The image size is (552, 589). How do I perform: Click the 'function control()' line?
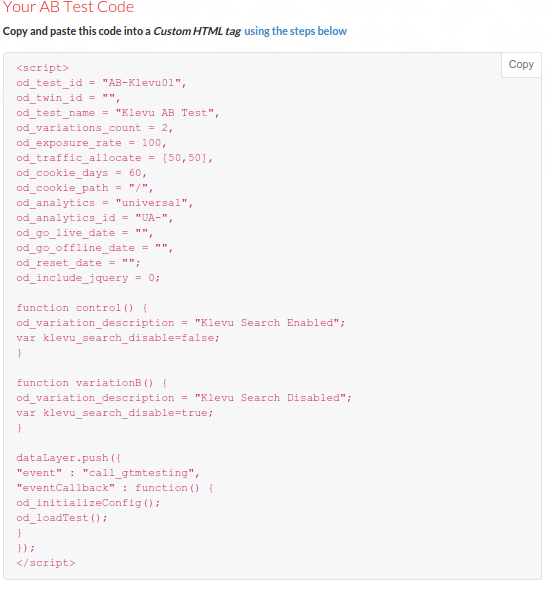click(82, 308)
